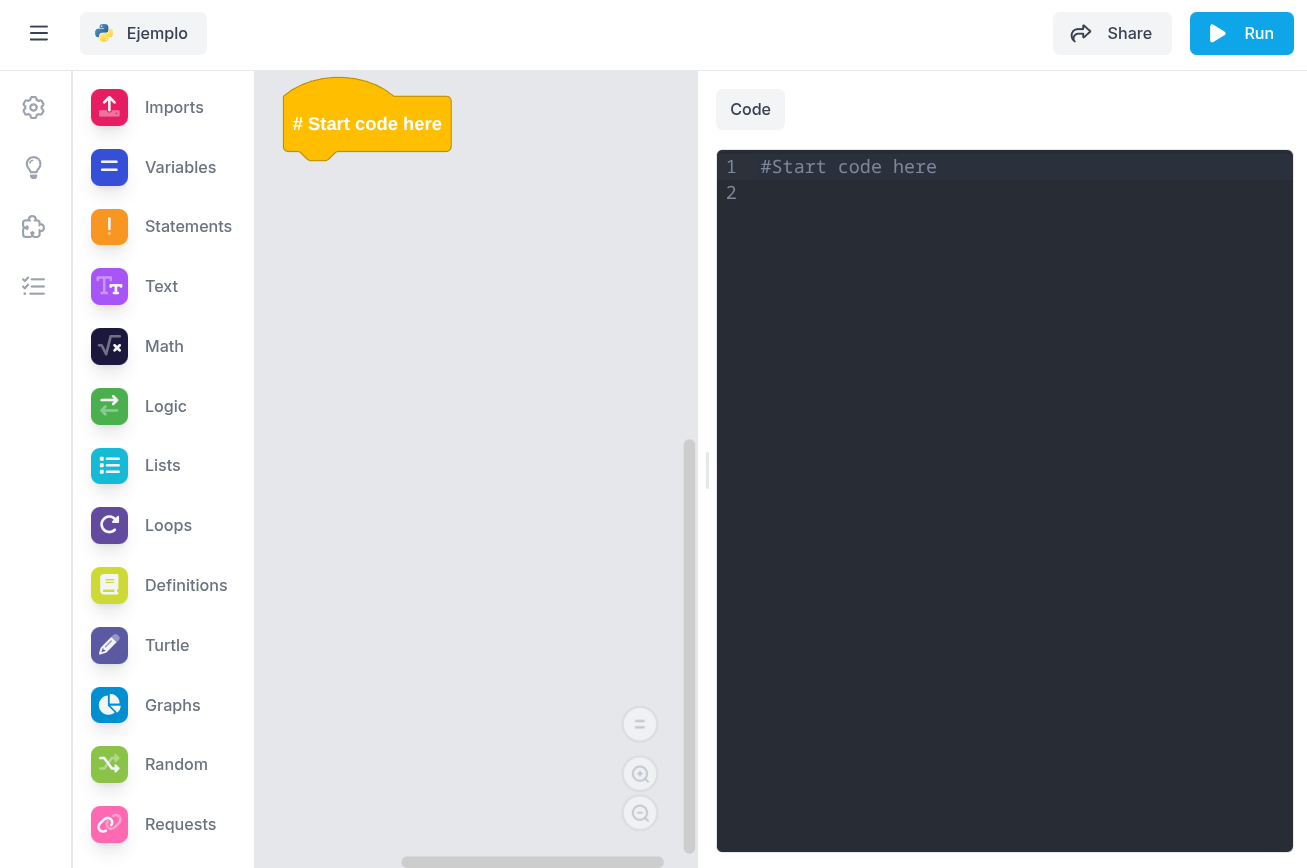
Task: Select the Text category icon
Action: point(109,286)
